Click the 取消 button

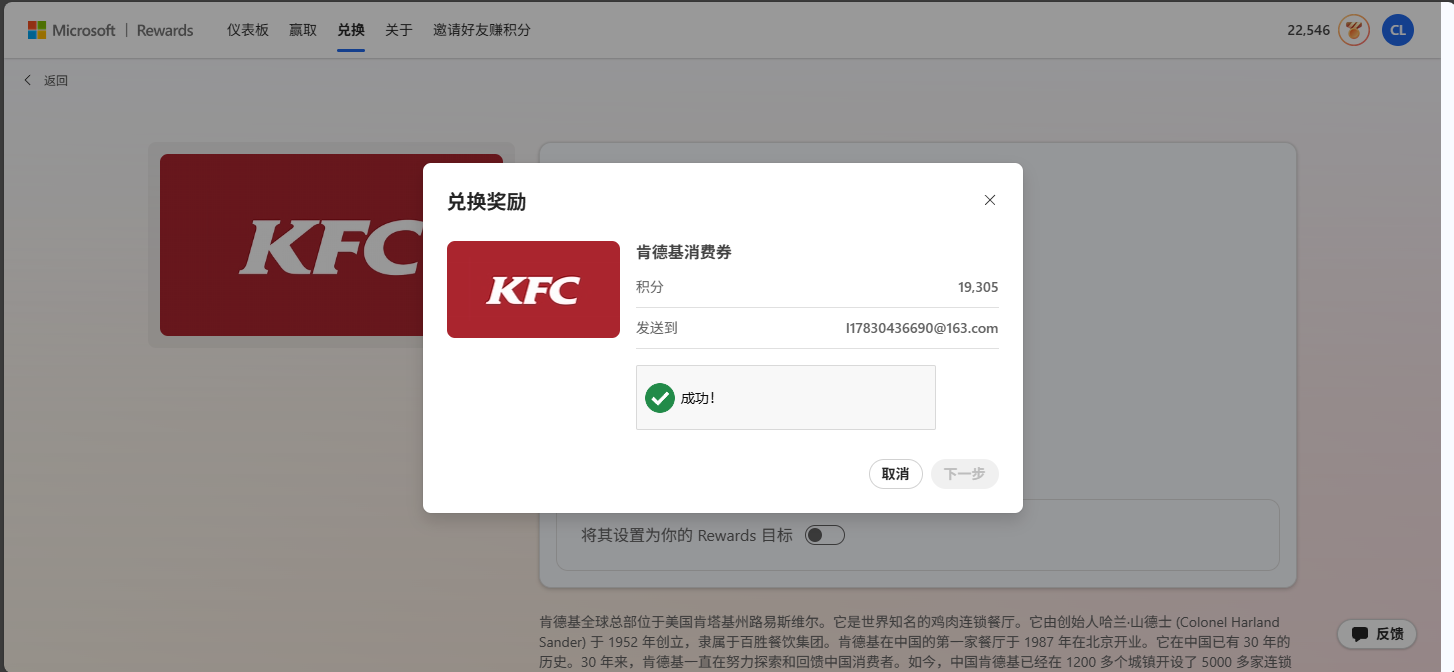pos(895,473)
